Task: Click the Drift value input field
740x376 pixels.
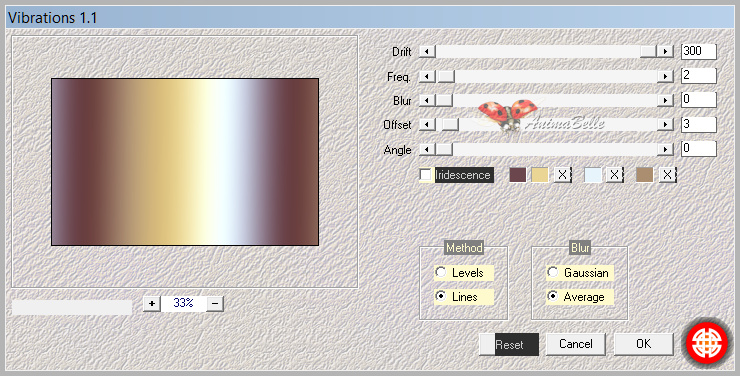Action: [699, 51]
